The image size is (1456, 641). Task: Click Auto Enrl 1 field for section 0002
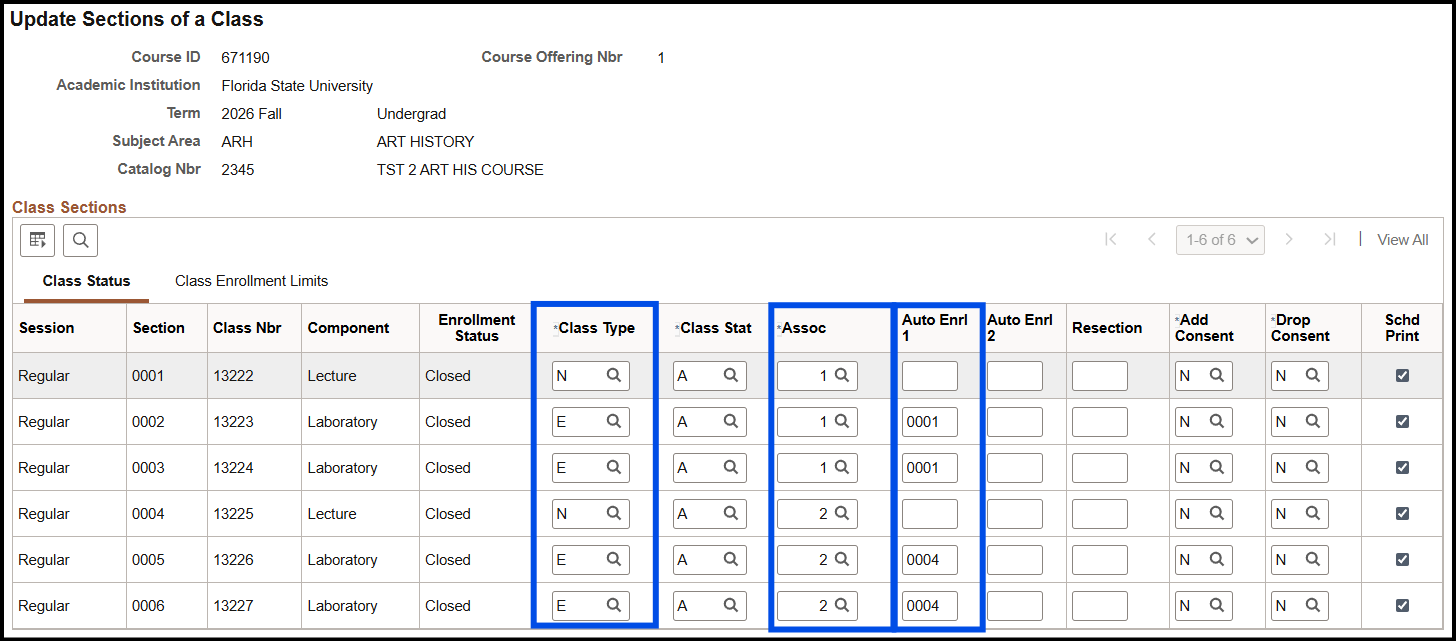click(x=929, y=422)
